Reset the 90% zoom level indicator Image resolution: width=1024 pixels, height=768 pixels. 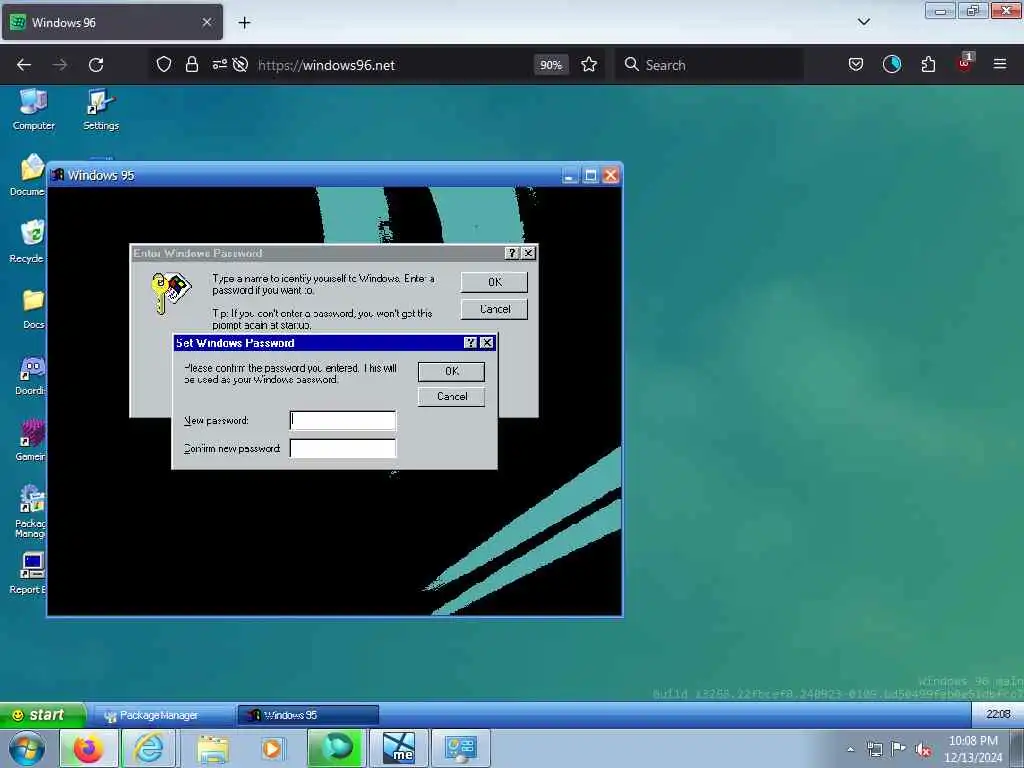[x=551, y=65]
